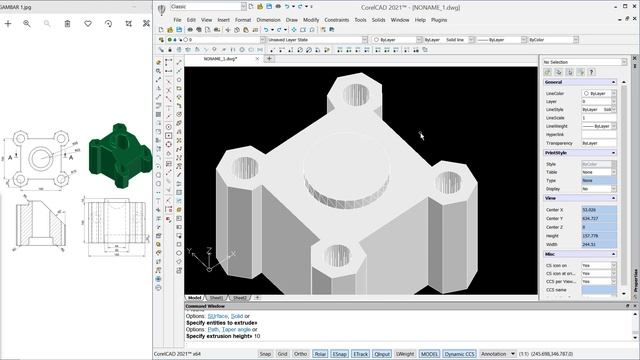Screen dimensions: 640x360
Task: Click the MODEL button in status bar
Action: coord(429,354)
